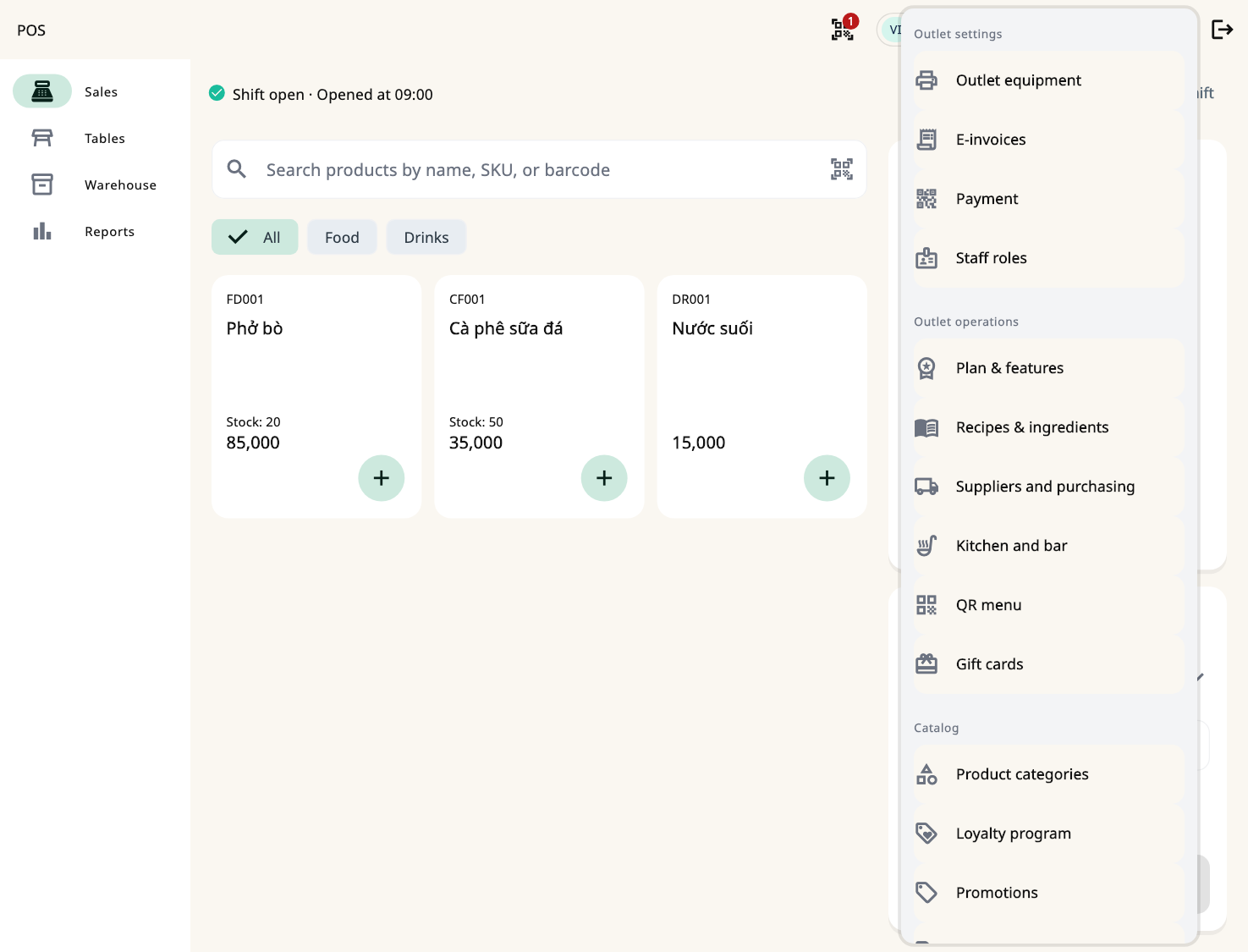Click the POS title

[x=31, y=30]
